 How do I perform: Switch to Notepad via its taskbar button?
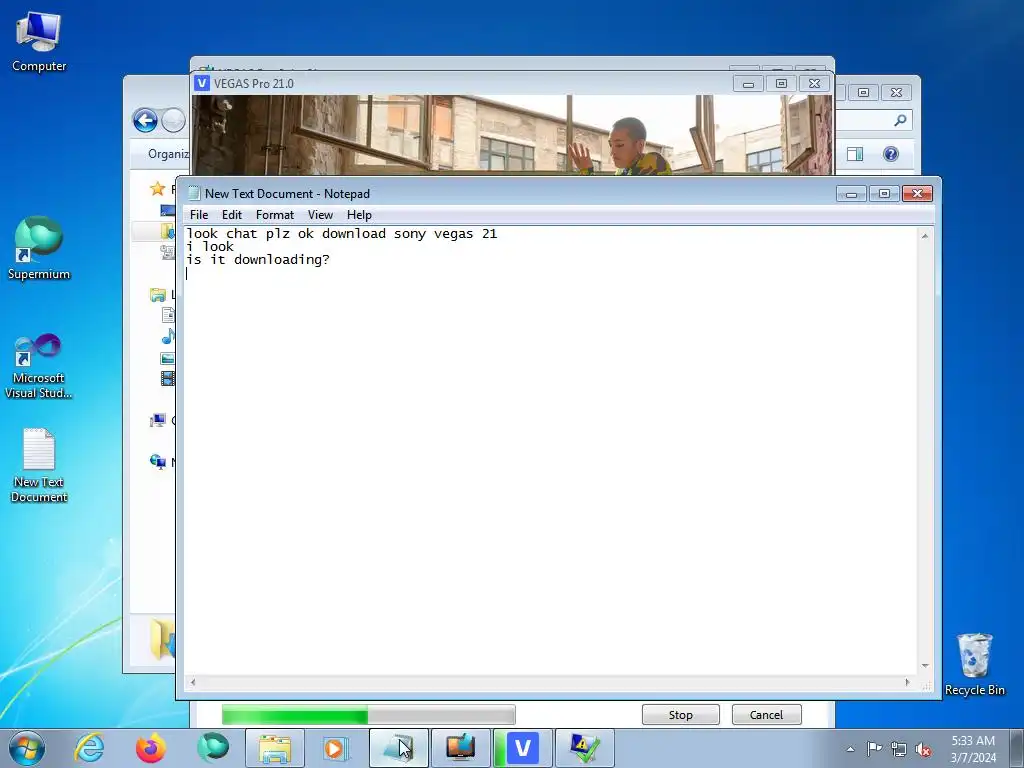398,748
